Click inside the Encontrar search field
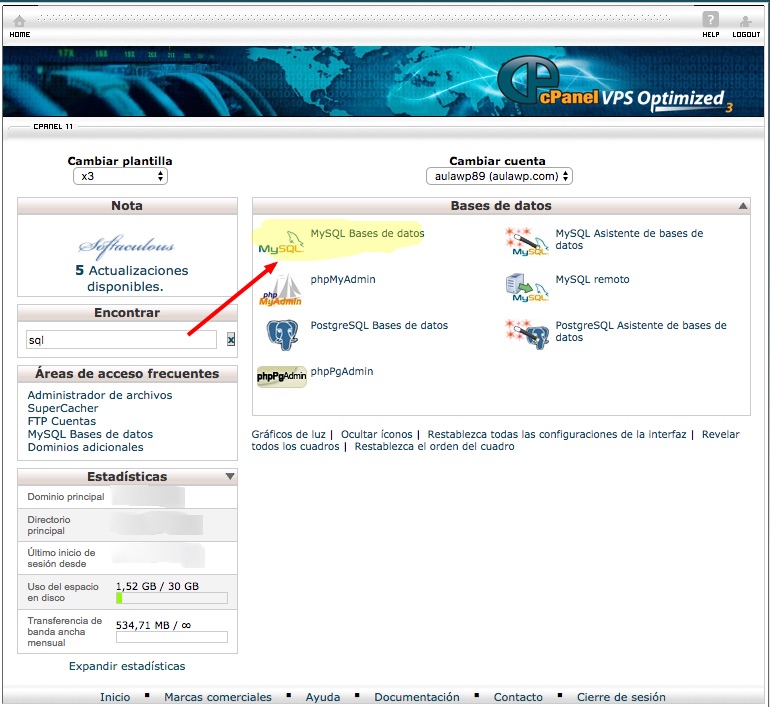This screenshot has width=770, height=707. [x=121, y=340]
